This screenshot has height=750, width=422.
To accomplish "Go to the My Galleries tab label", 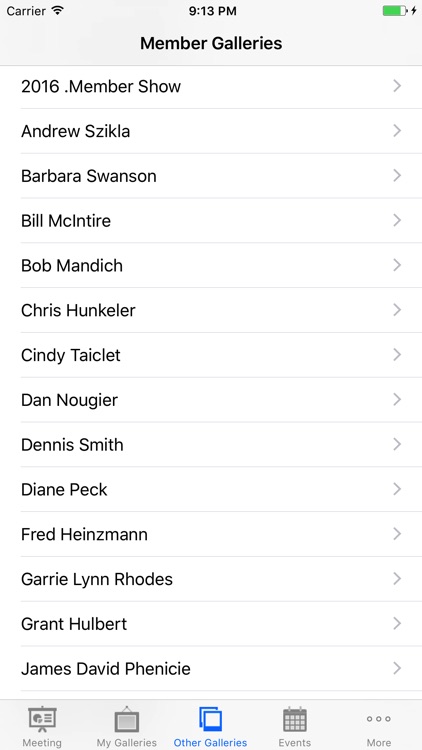I will (x=126, y=743).
